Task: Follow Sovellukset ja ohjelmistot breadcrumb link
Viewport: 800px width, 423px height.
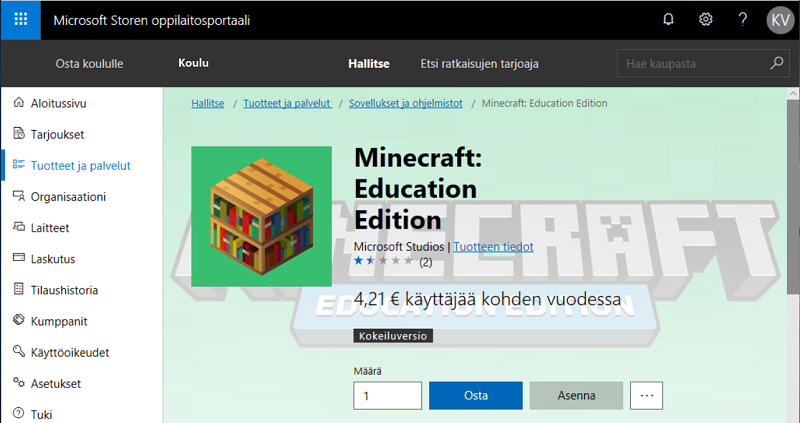Action: coord(406,103)
